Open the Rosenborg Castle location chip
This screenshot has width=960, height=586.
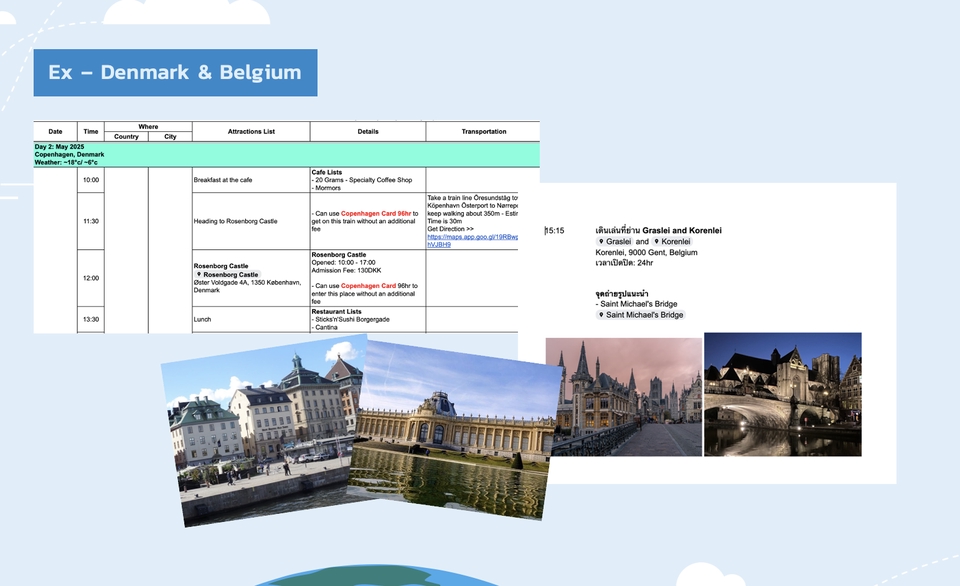(x=227, y=274)
